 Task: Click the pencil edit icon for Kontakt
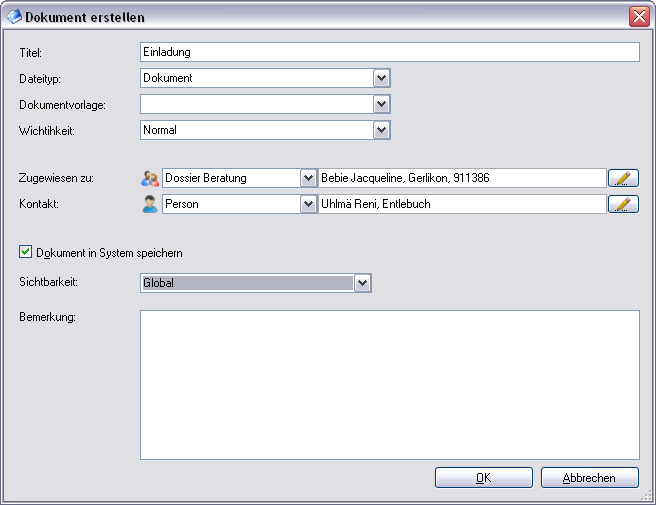(623, 204)
